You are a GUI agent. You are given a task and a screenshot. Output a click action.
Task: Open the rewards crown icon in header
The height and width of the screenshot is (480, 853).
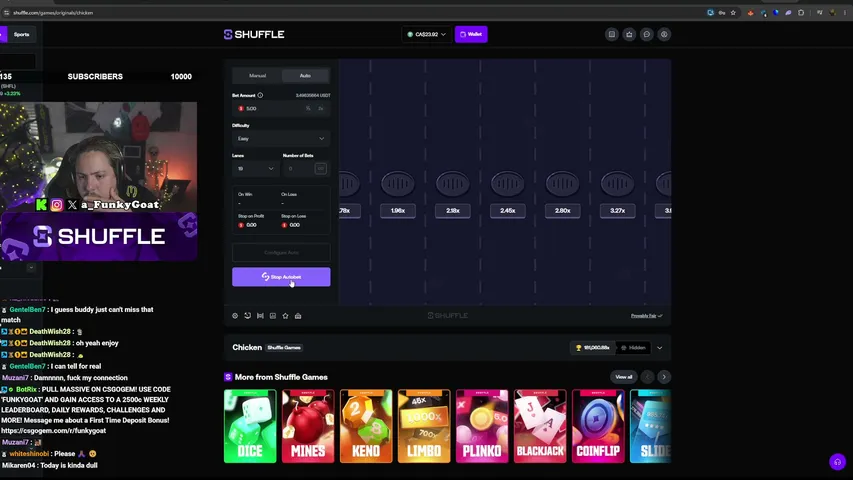tap(629, 34)
